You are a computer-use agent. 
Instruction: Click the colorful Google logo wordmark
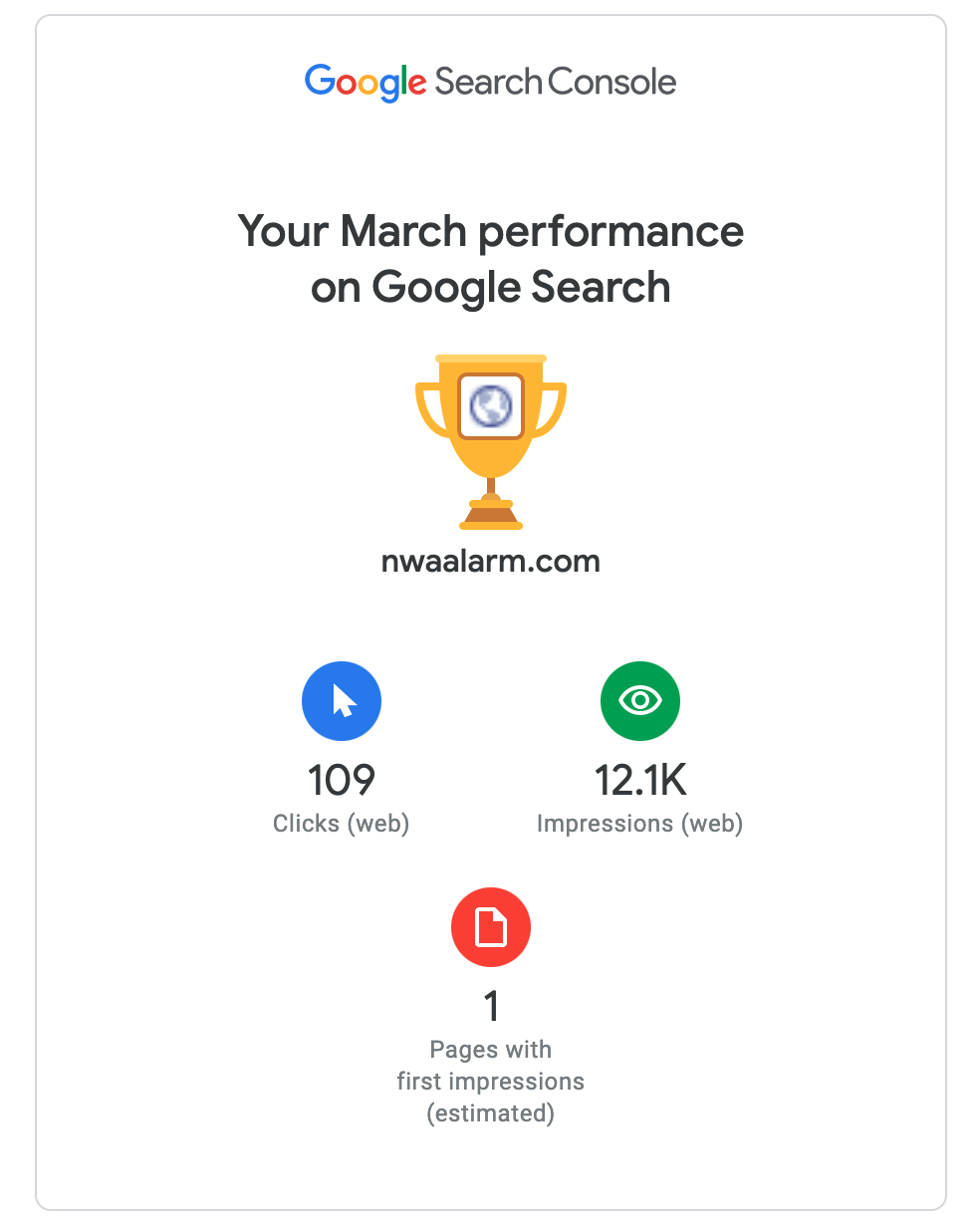(366, 82)
